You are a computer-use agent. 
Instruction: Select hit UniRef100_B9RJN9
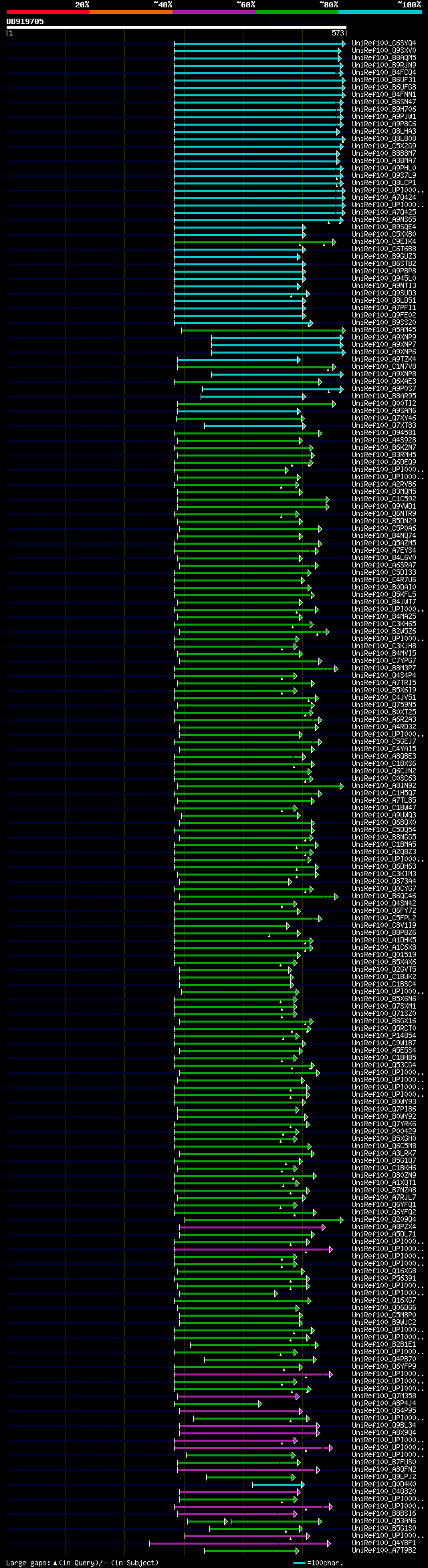coord(384,66)
